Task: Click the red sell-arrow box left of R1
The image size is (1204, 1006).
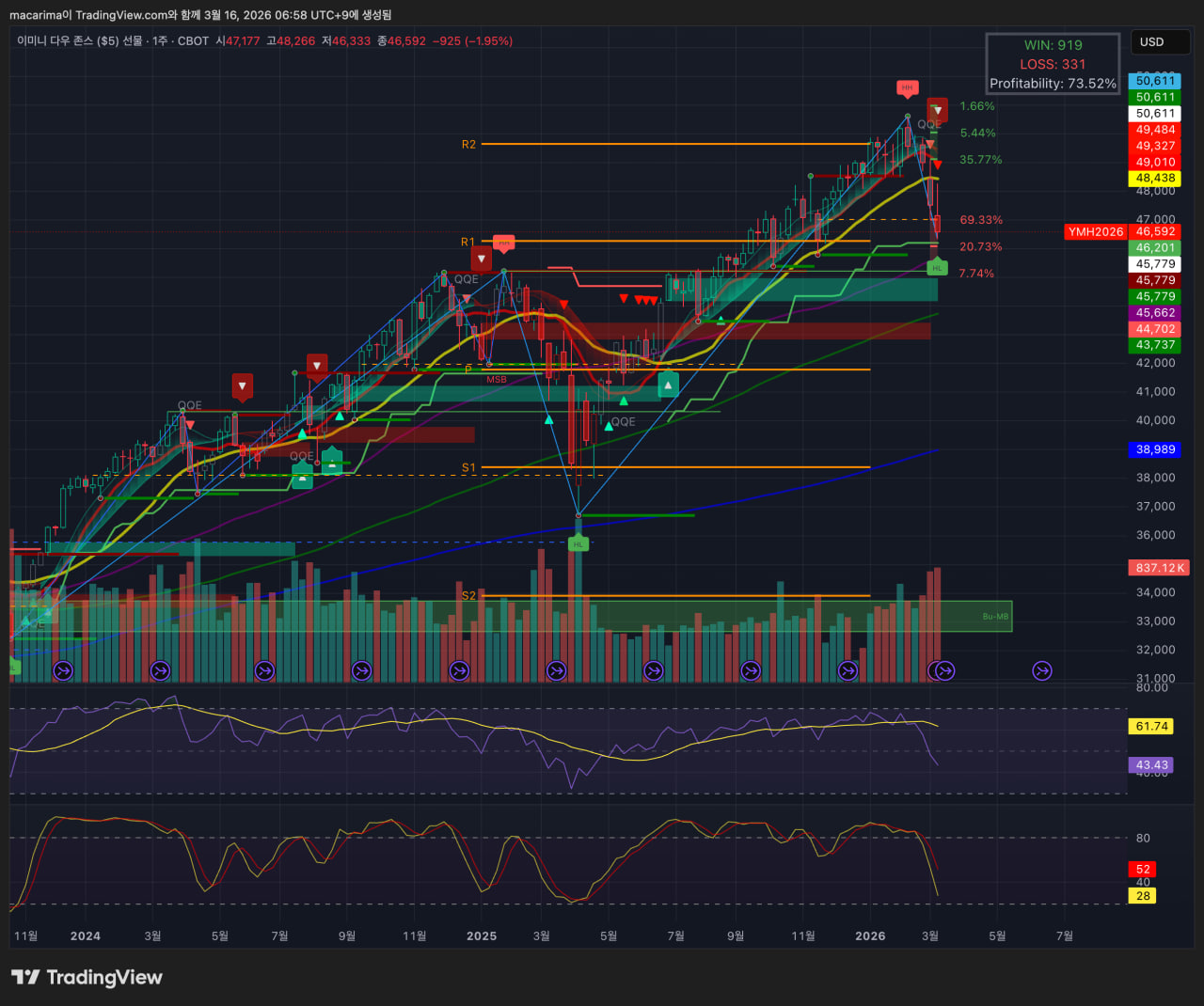Action: coord(482,259)
